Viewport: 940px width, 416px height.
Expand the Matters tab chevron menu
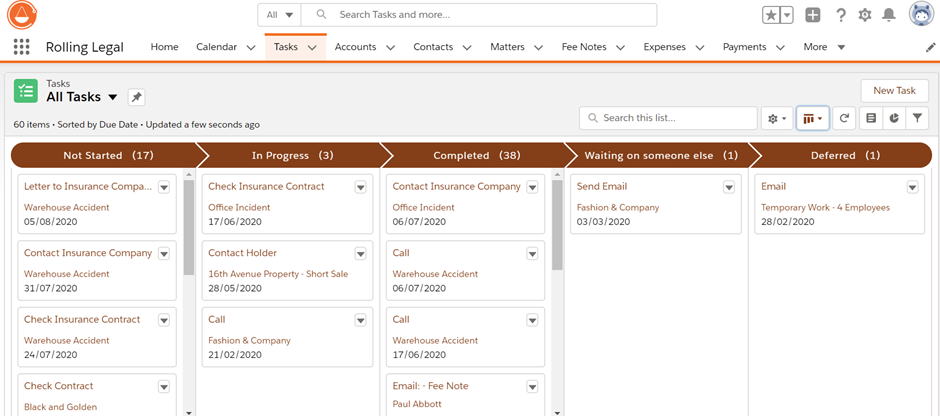pyautogui.click(x=538, y=47)
